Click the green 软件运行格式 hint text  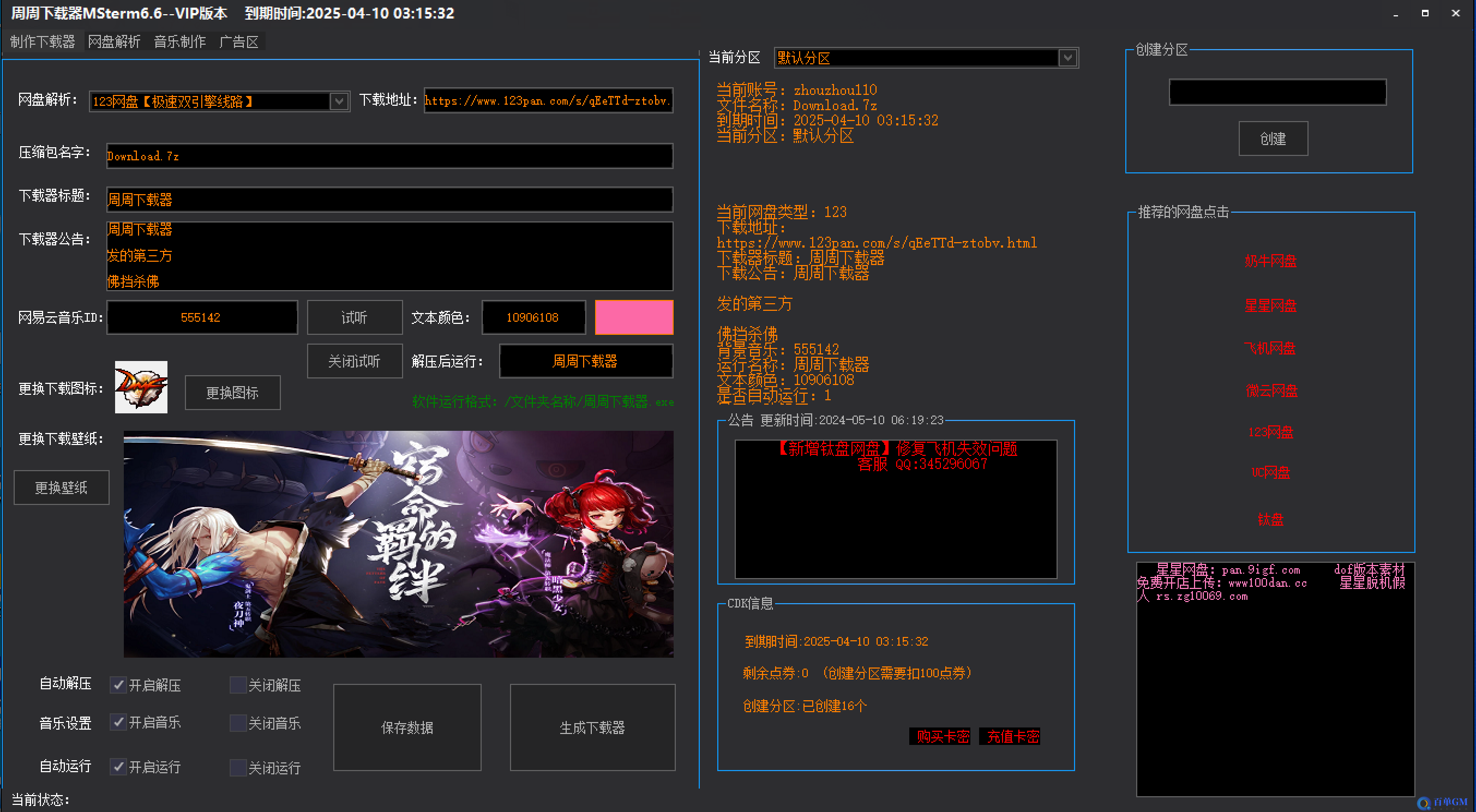(543, 402)
